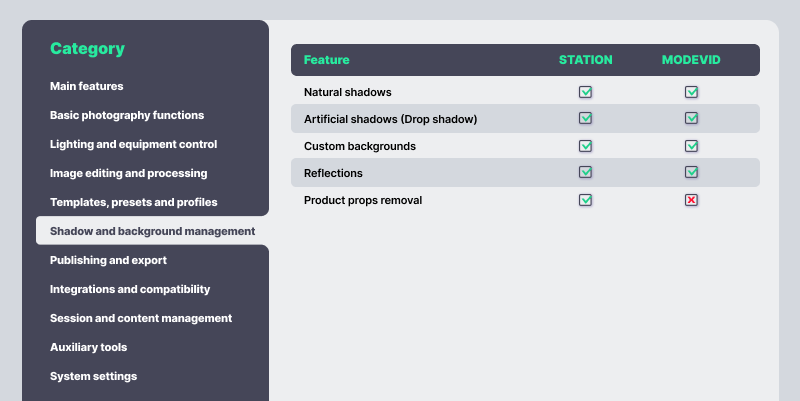Click STATION checkmark for Custom backgrounds
The width and height of the screenshot is (800, 401).
586,146
